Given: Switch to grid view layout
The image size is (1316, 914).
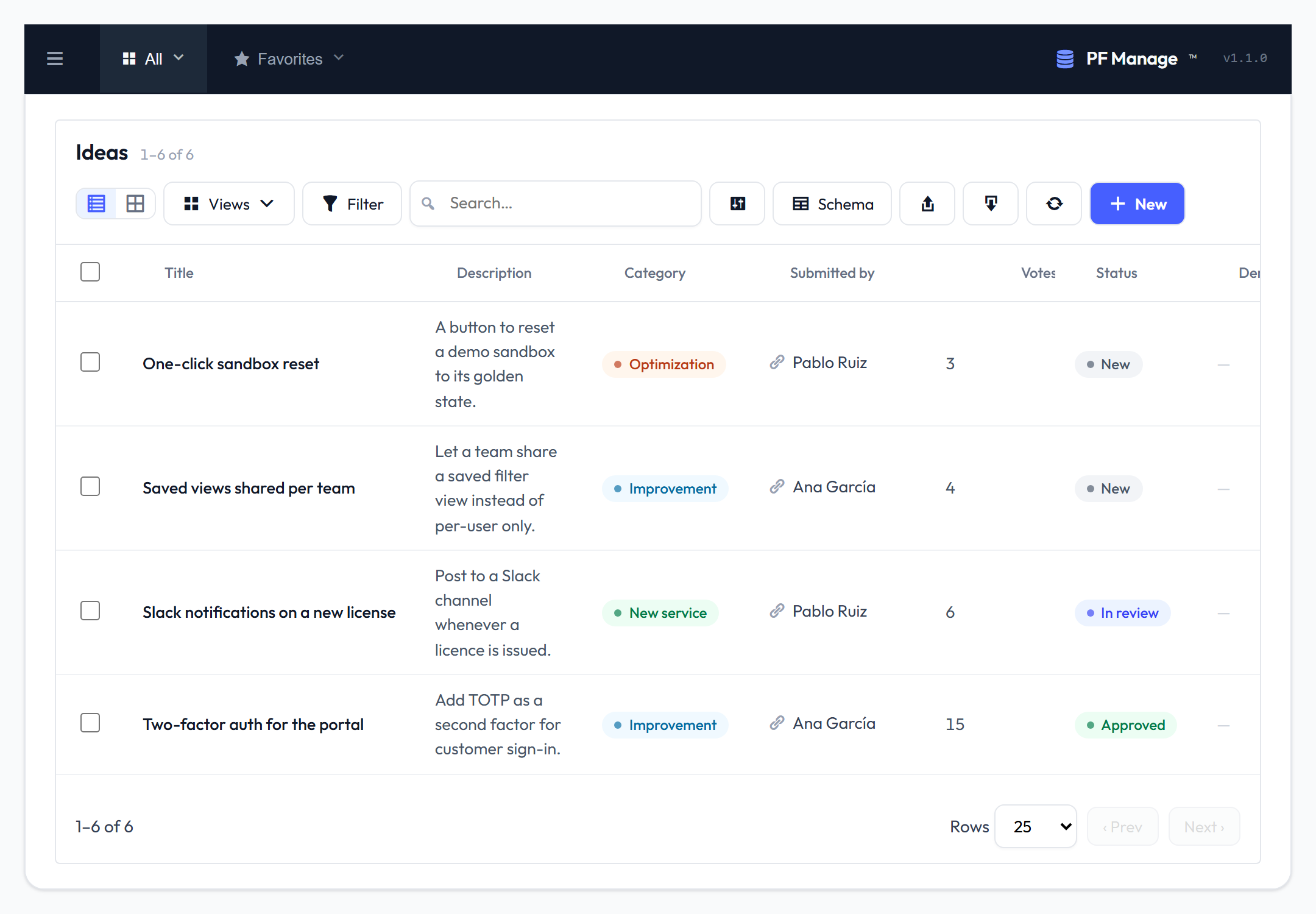Looking at the screenshot, I should tap(135, 204).
